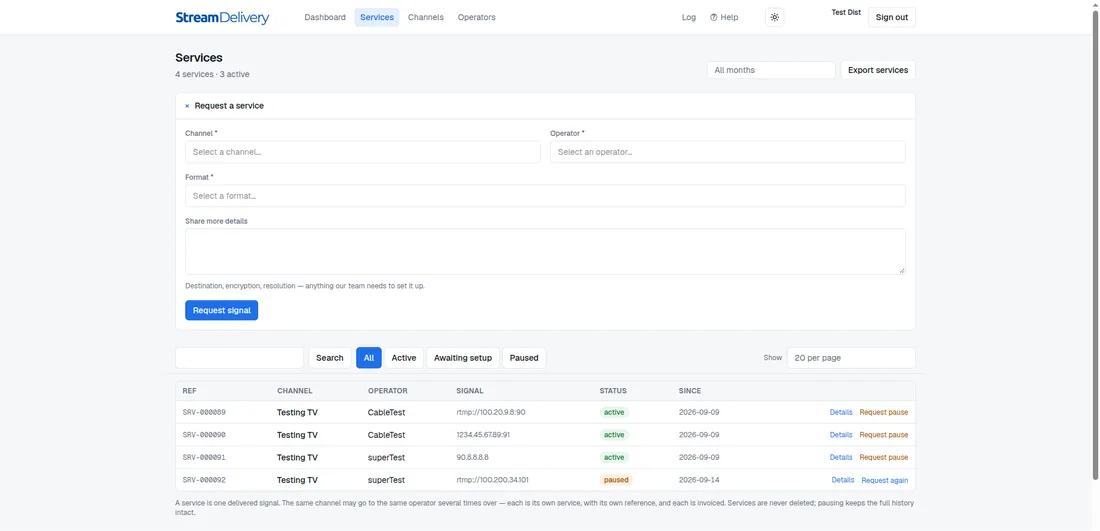This screenshot has height=531, width=1100.
Task: Click the Help question mark icon
Action: tap(713, 18)
